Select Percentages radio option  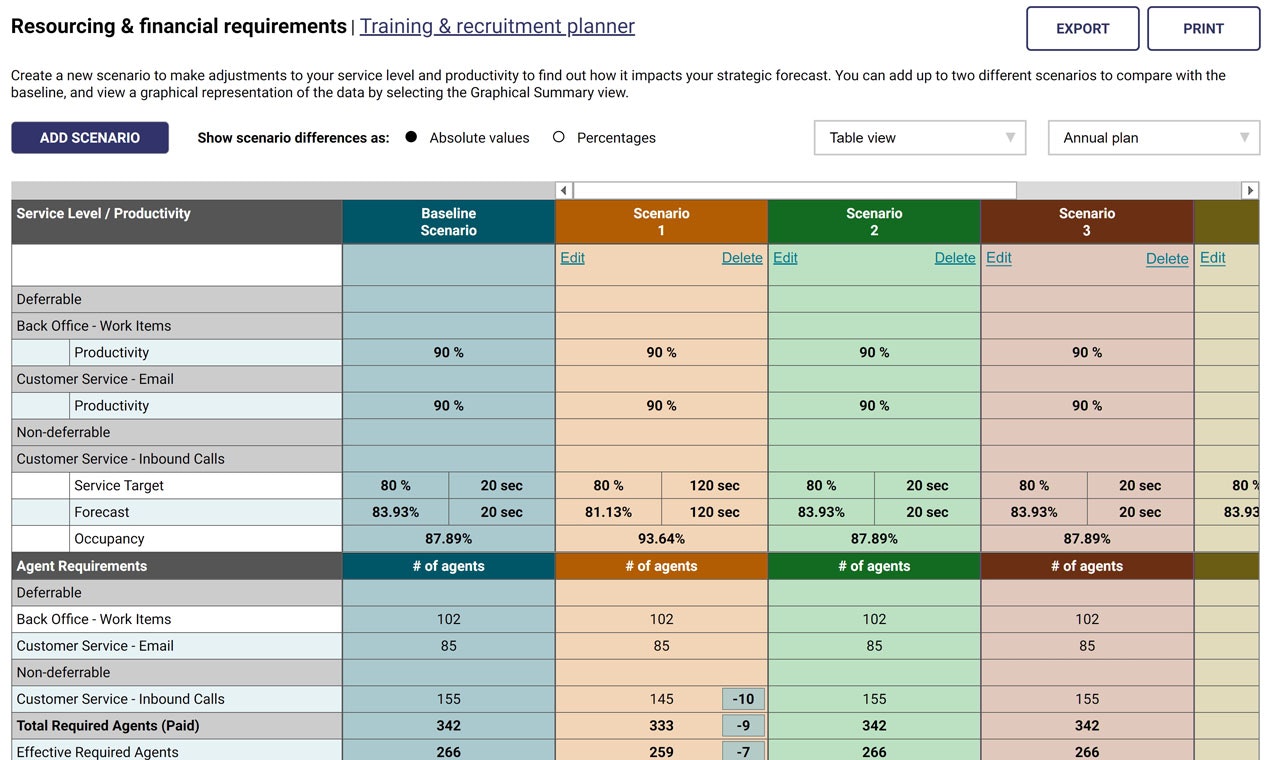click(x=559, y=137)
